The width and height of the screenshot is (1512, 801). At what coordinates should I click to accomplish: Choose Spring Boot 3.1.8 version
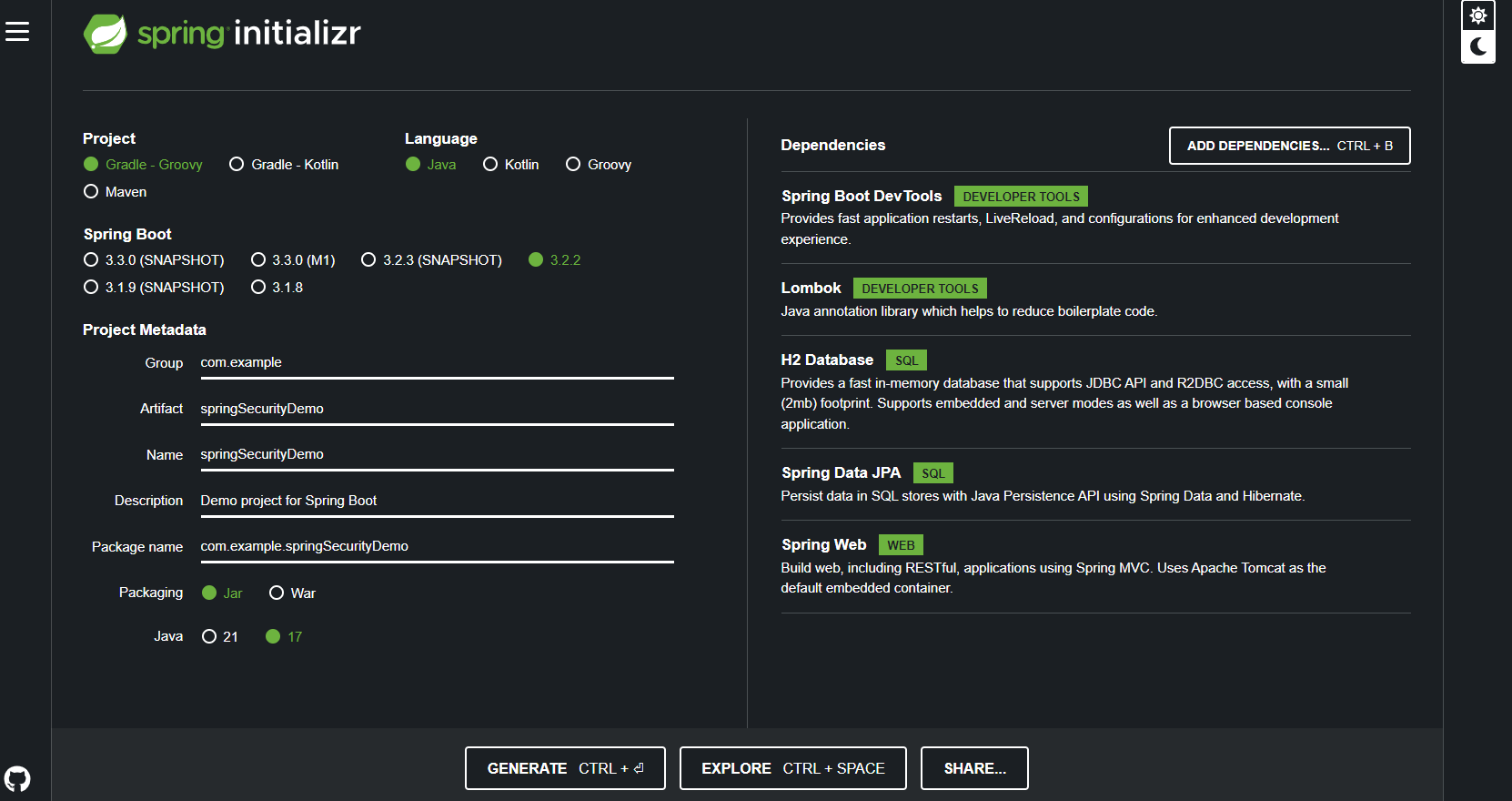[277, 288]
